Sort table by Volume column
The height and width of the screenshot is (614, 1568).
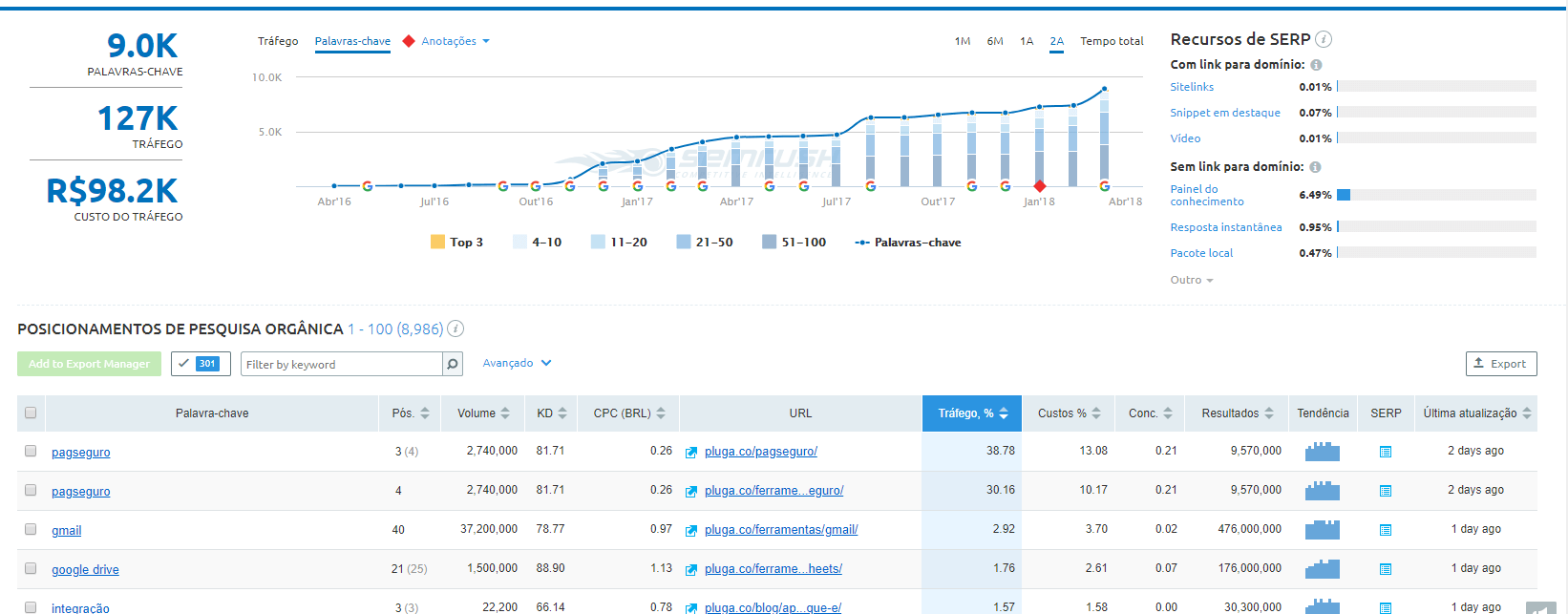(483, 413)
